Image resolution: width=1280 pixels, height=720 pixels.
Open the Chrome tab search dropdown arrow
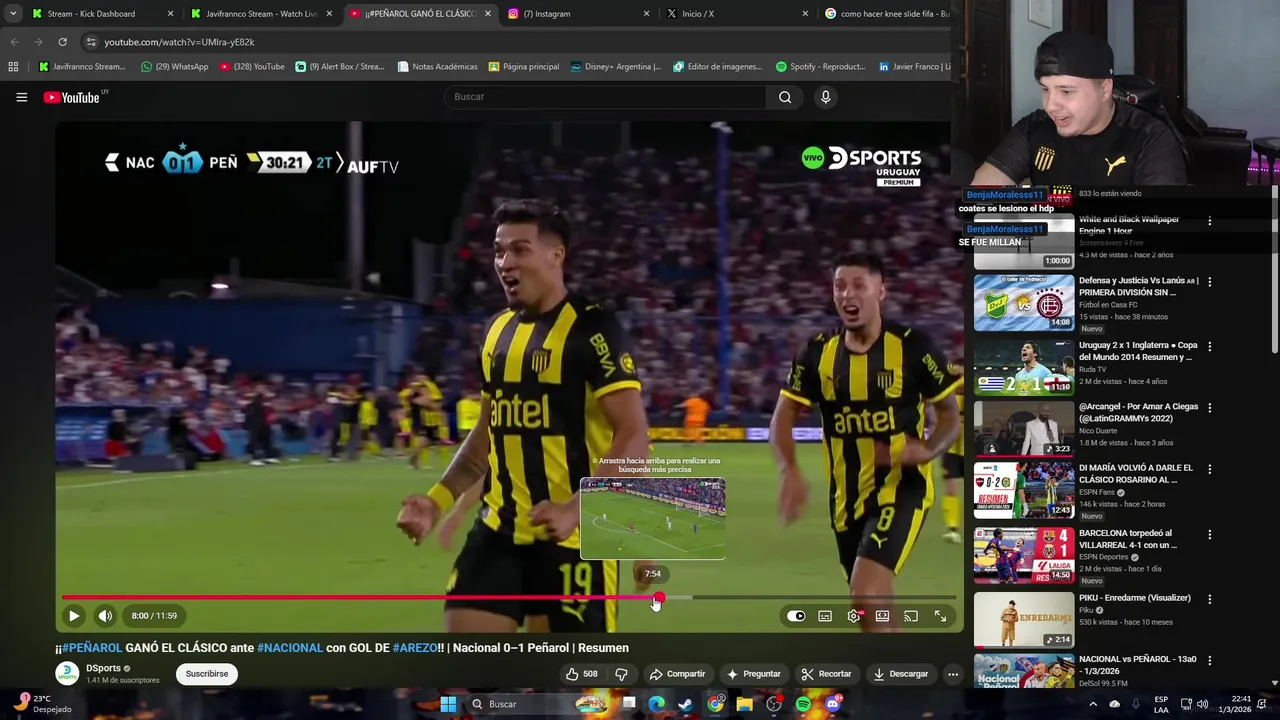pos(12,14)
